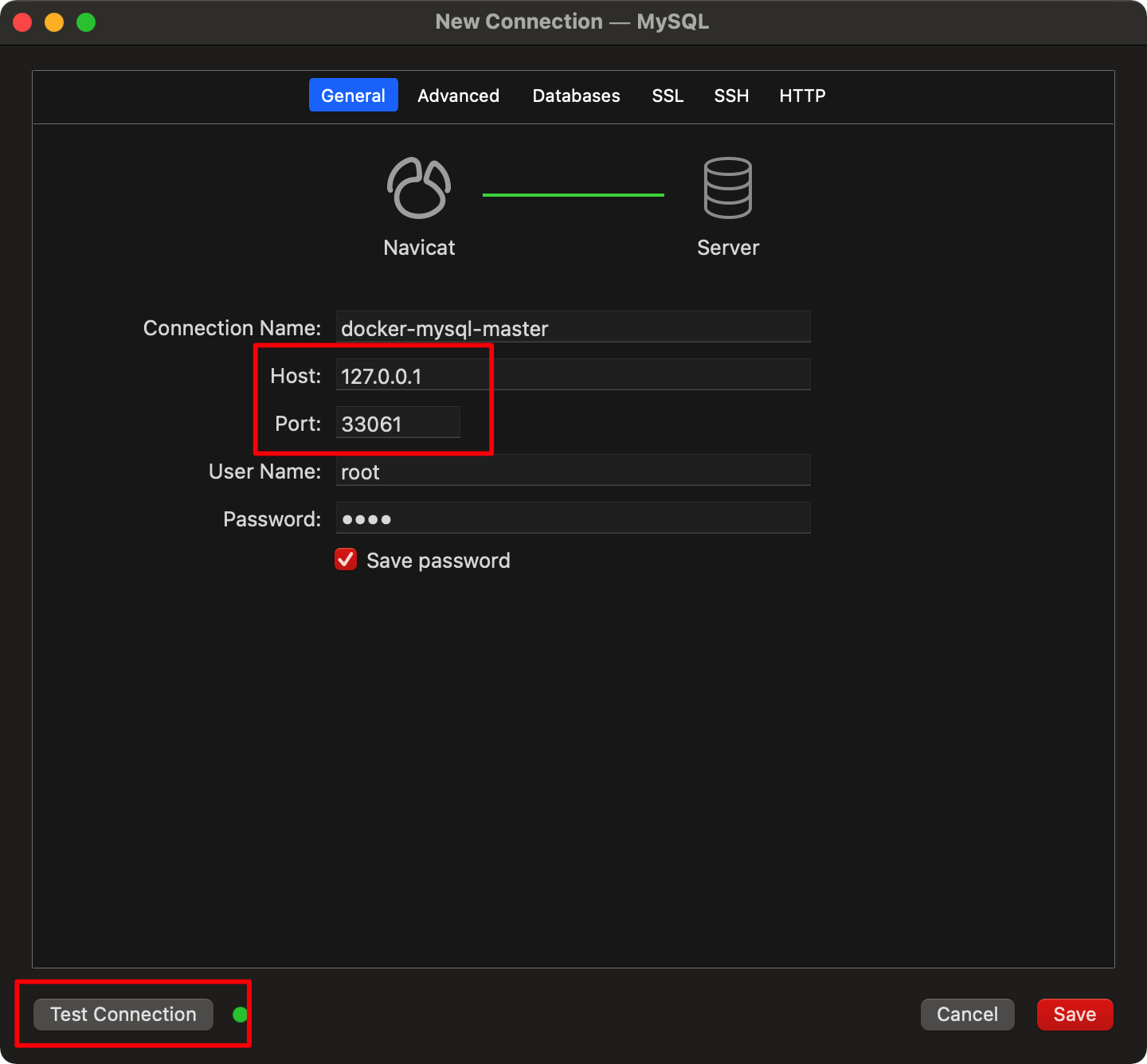The image size is (1147, 1064).
Task: Select the HTTP tab
Action: point(802,96)
